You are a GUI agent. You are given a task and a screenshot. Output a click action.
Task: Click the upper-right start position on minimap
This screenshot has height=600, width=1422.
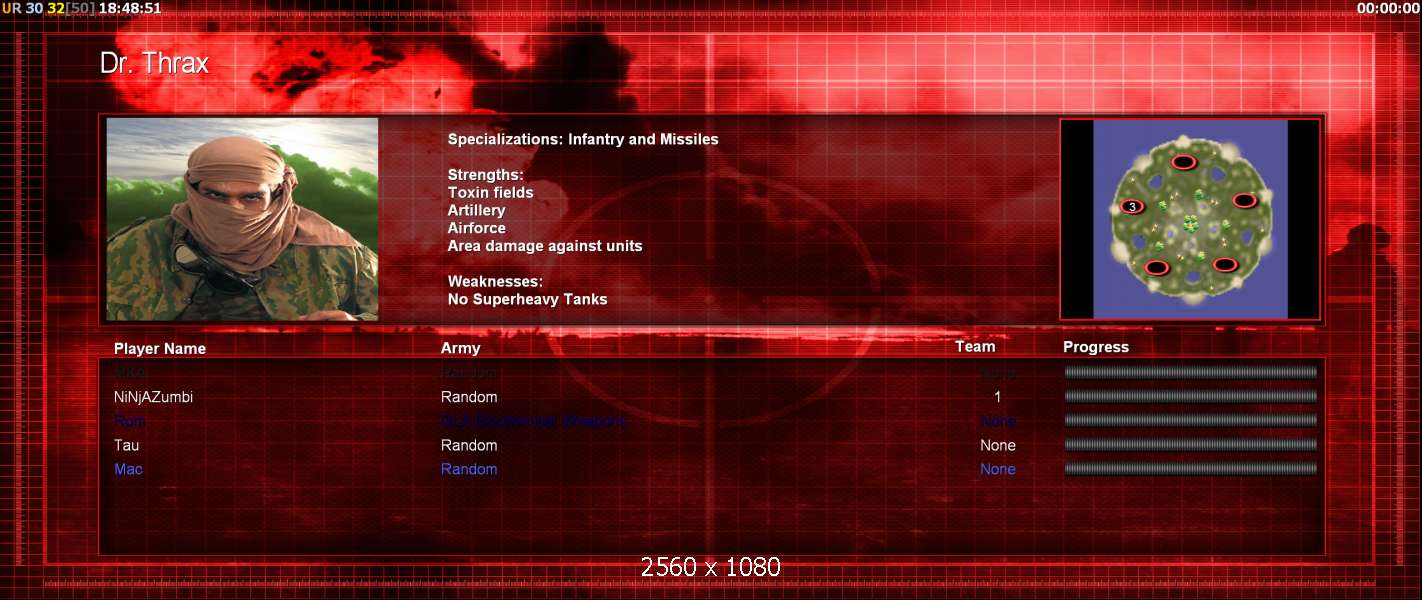[1244, 200]
